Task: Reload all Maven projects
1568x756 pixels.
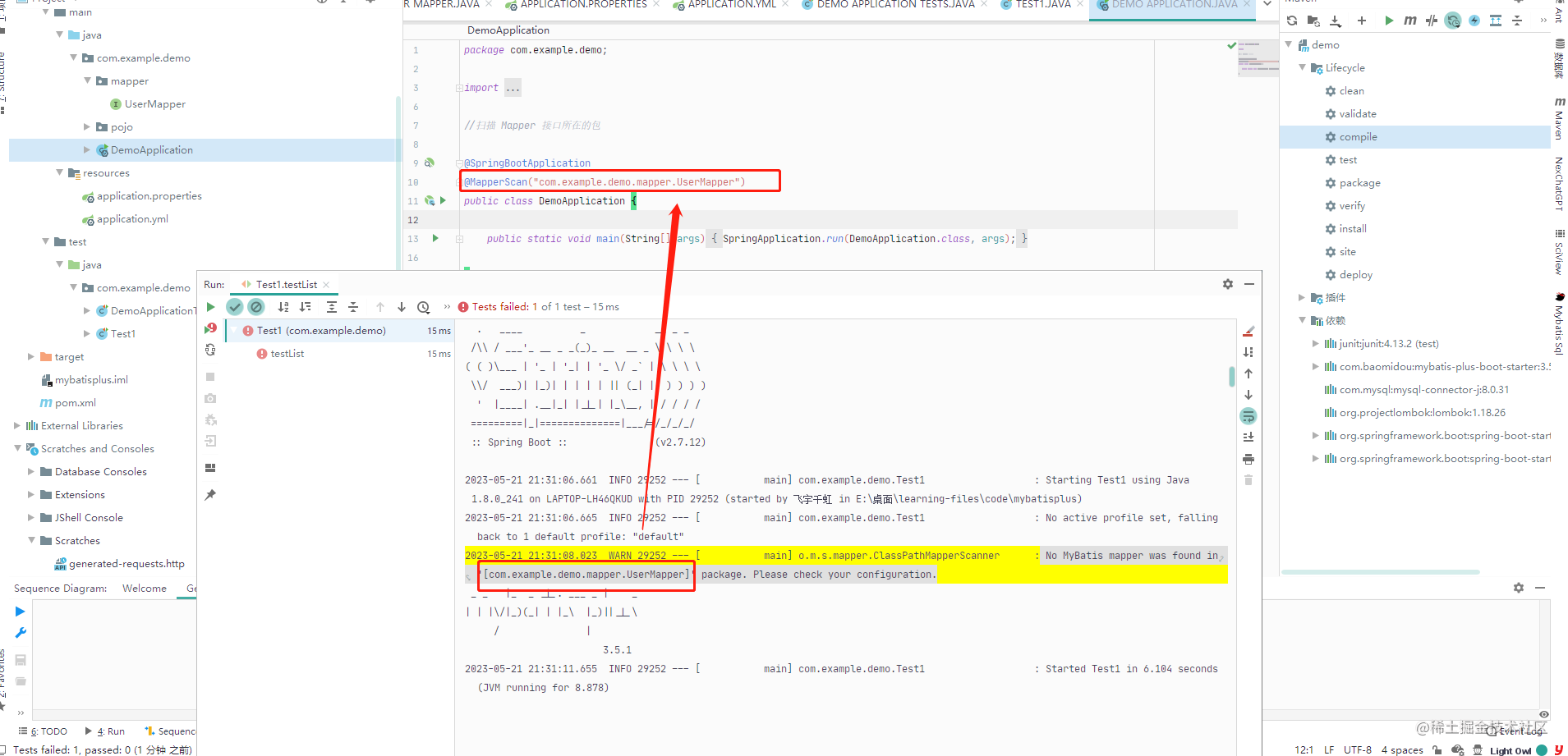Action: pos(1291,21)
